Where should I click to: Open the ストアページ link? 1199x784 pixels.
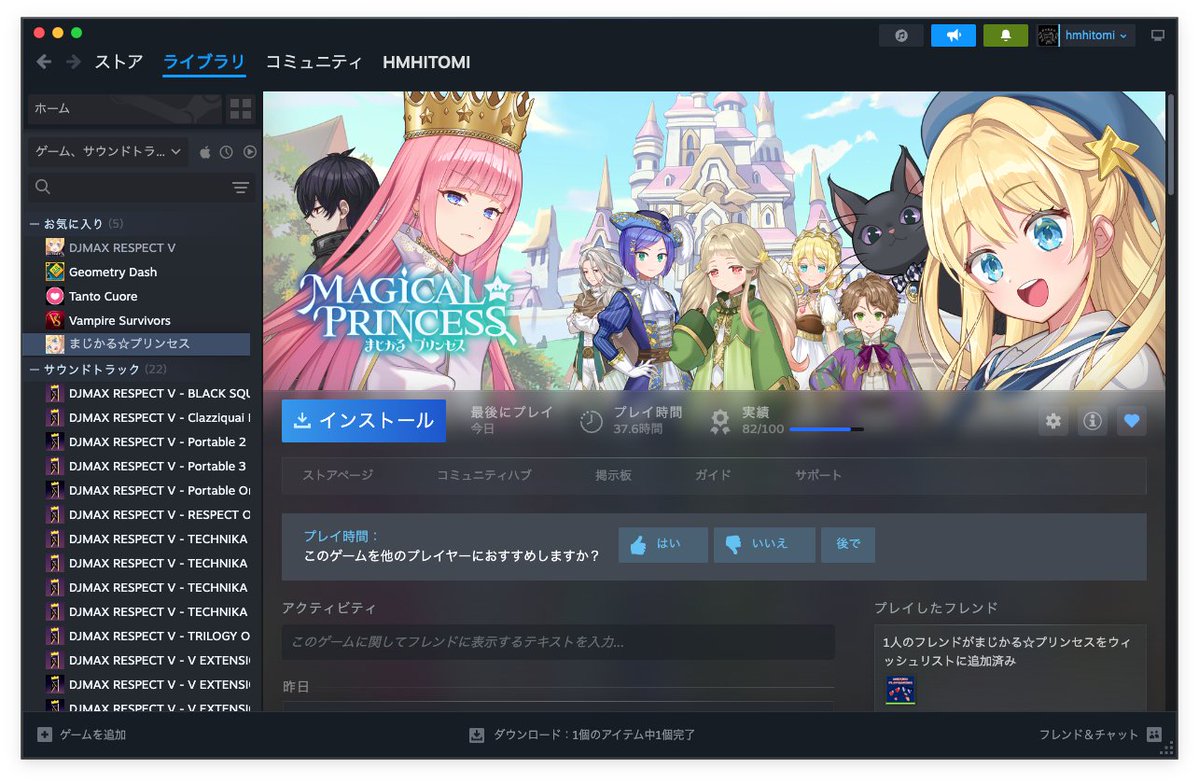[x=338, y=475]
